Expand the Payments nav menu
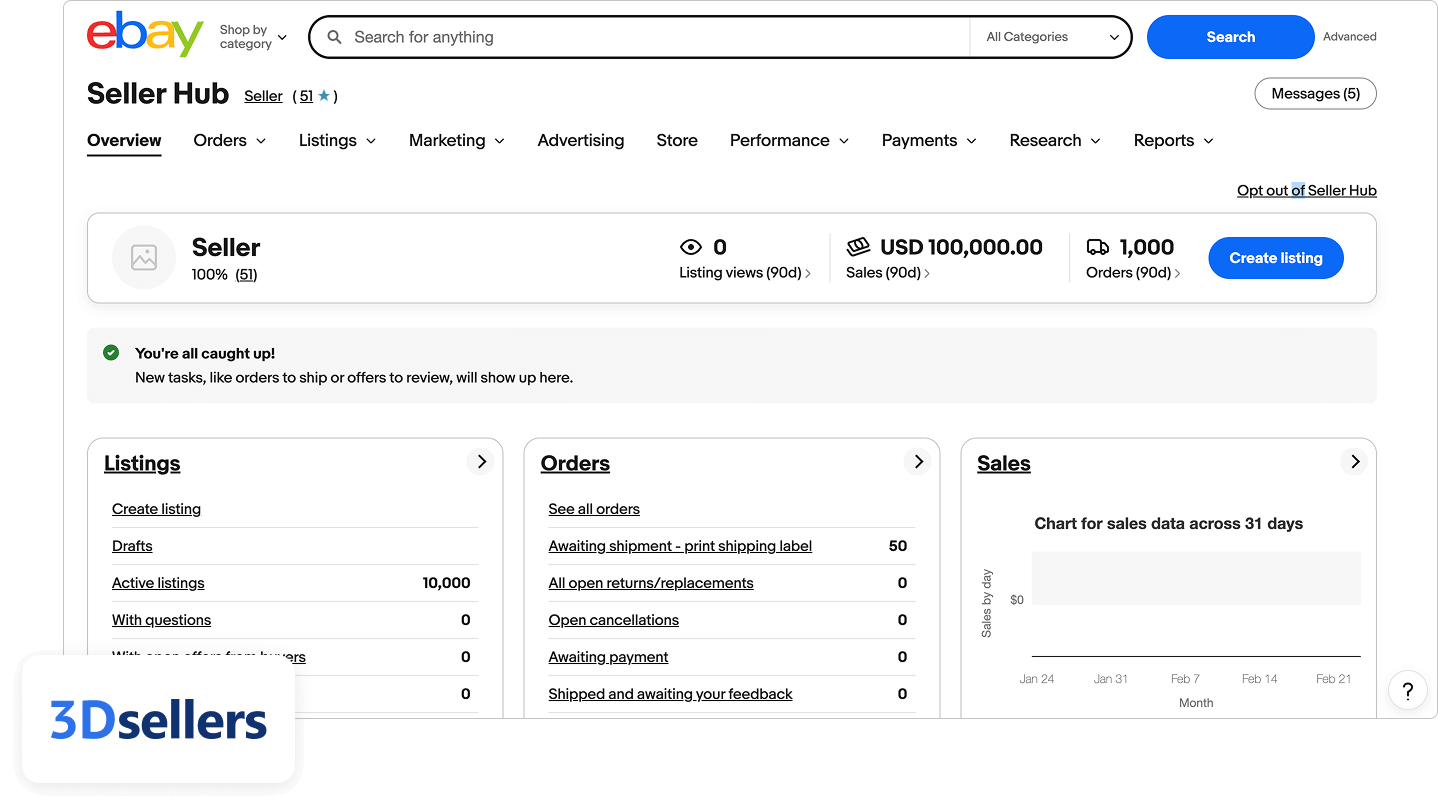The width and height of the screenshot is (1438, 809). tap(929, 140)
